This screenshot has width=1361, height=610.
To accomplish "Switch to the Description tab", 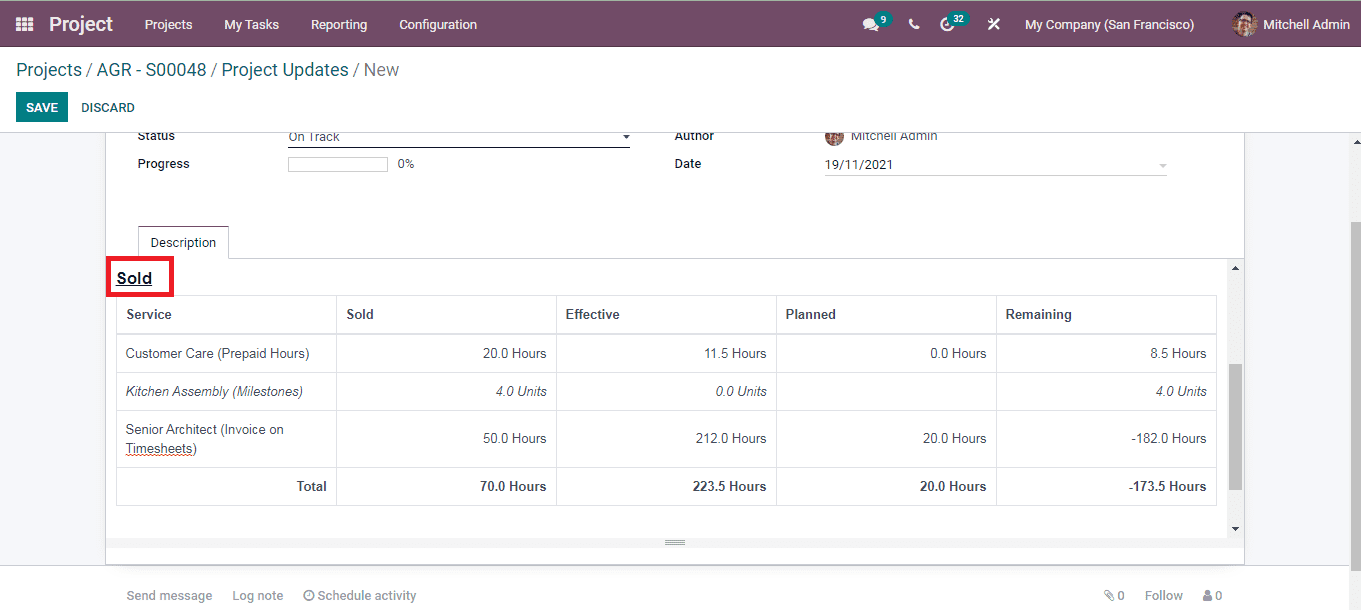I will (x=183, y=242).
